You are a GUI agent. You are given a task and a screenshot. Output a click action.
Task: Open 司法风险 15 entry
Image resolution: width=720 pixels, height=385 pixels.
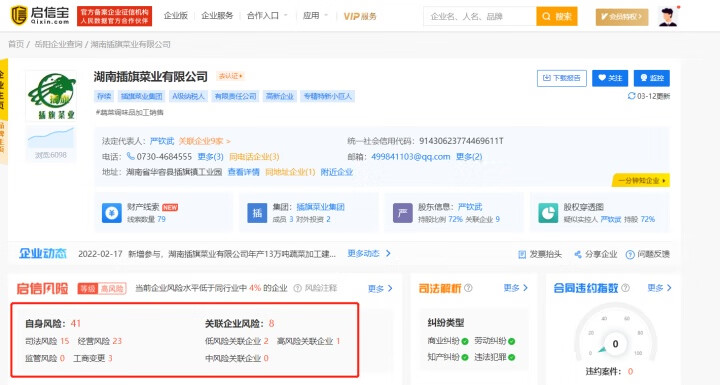click(x=47, y=341)
